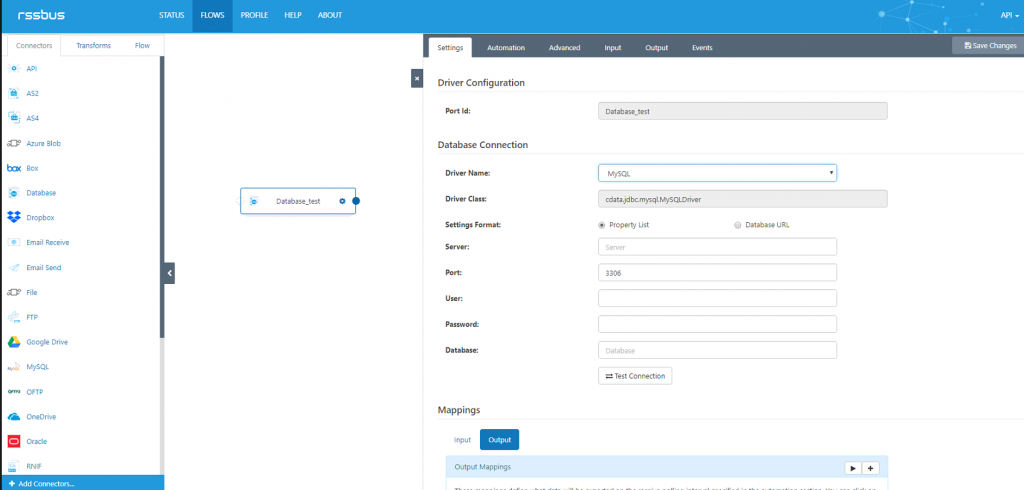Click the Box connector icon
Screen dimensions: 1024x490
14,168
